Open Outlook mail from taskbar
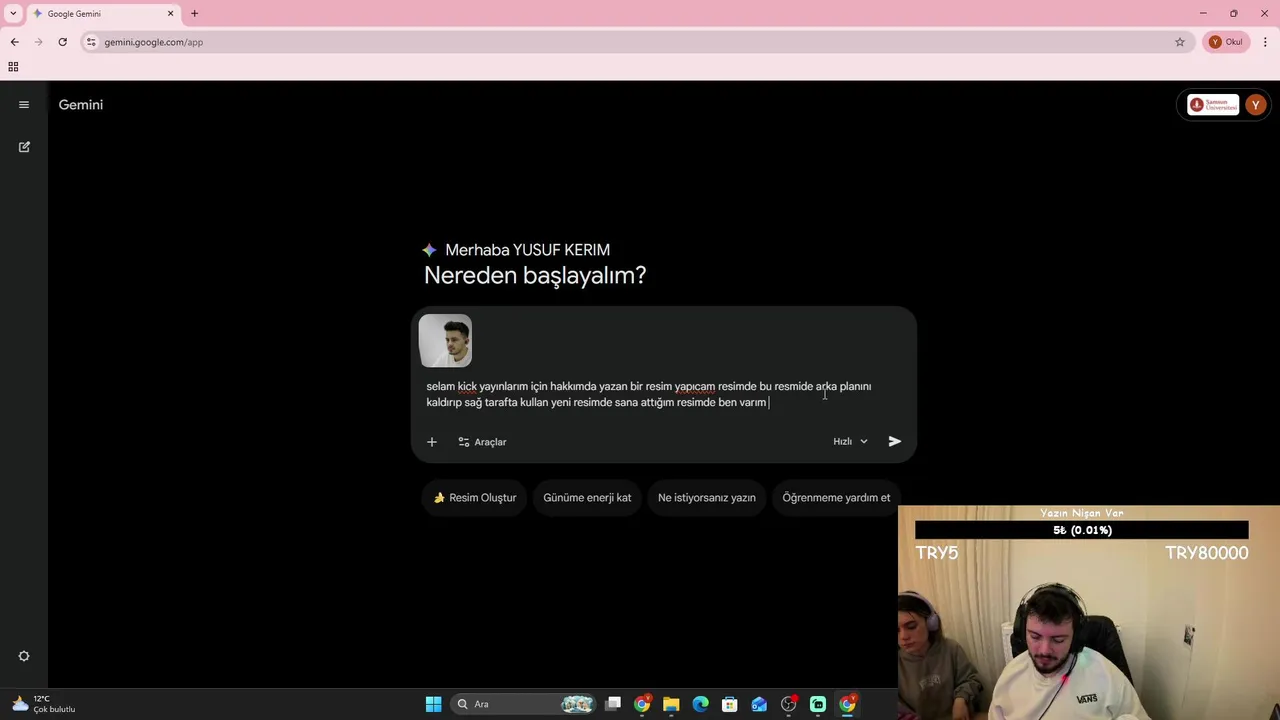 (x=759, y=704)
